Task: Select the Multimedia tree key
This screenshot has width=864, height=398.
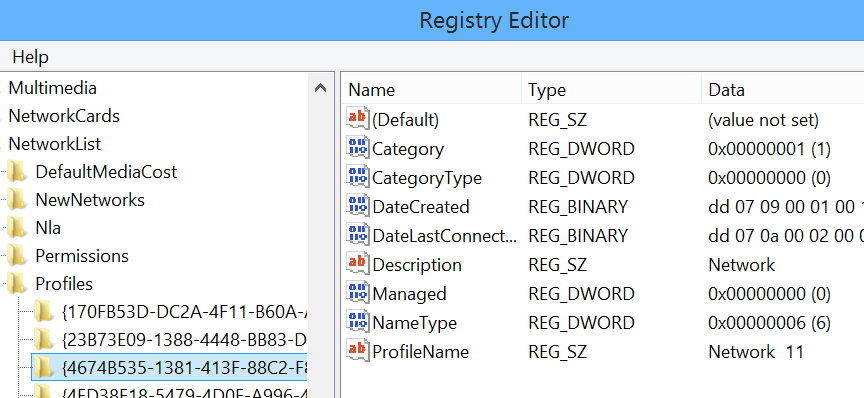Action: [x=52, y=88]
